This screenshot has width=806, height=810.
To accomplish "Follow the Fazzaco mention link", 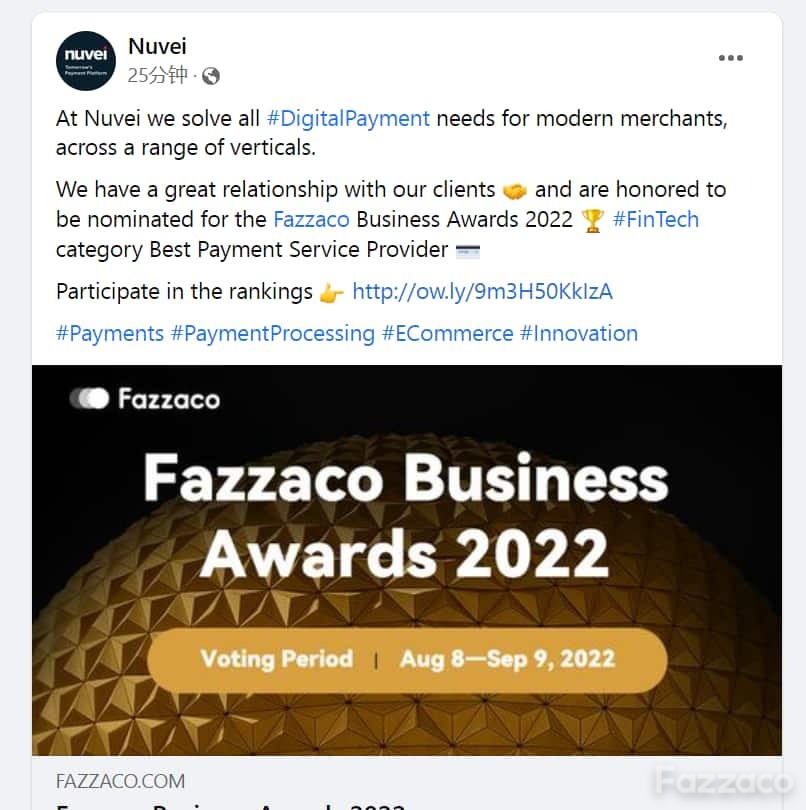I will tap(312, 220).
